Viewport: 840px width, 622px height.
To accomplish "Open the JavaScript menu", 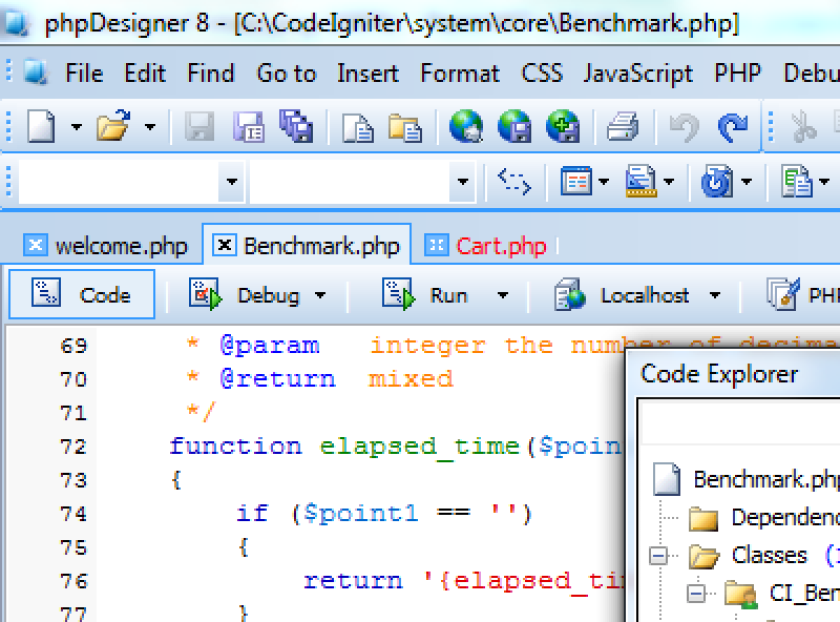I will pos(638,73).
